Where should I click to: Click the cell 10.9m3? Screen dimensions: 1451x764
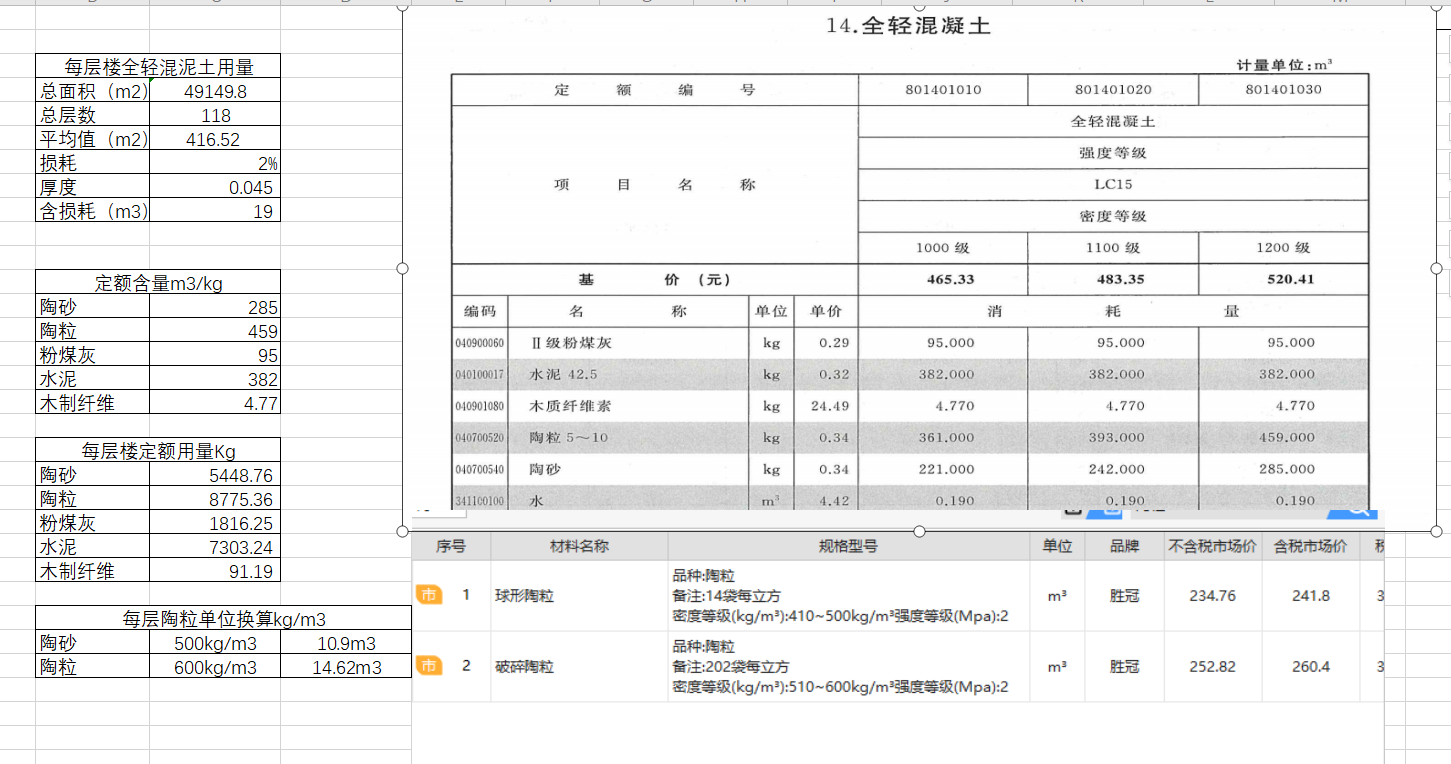(345, 643)
